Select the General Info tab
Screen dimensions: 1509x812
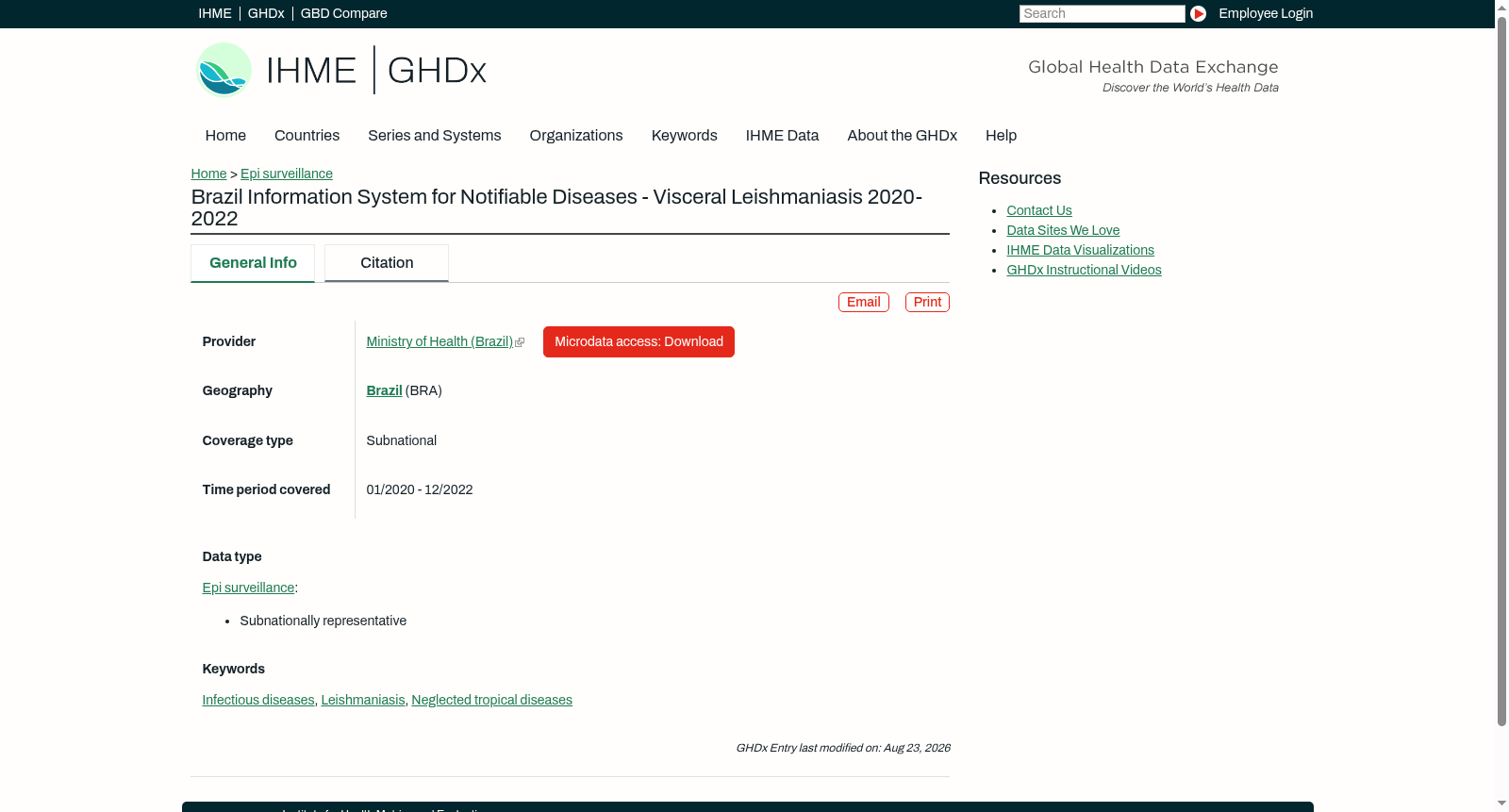pyautogui.click(x=253, y=263)
